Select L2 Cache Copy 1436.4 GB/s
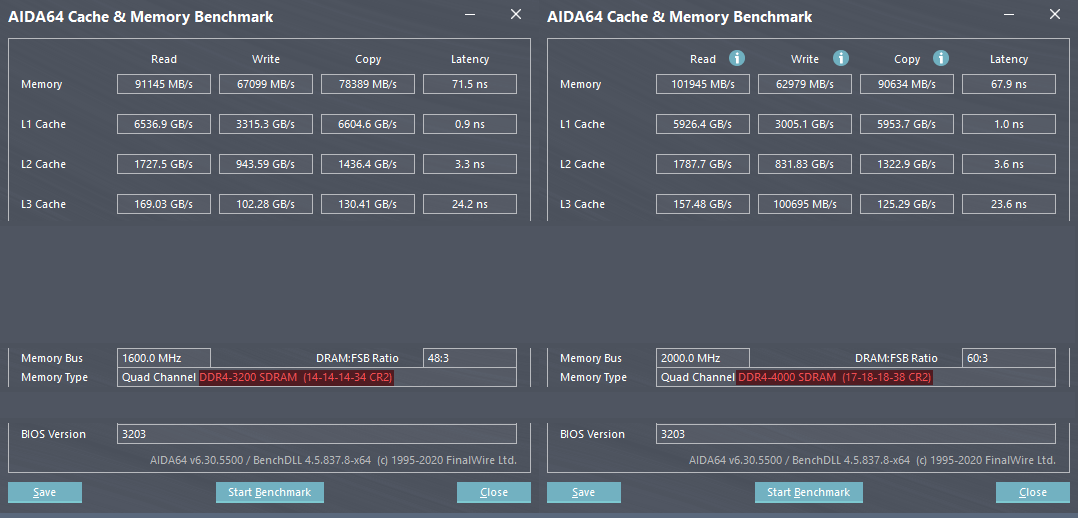Screen dimensions: 1078x518 (x=368, y=164)
